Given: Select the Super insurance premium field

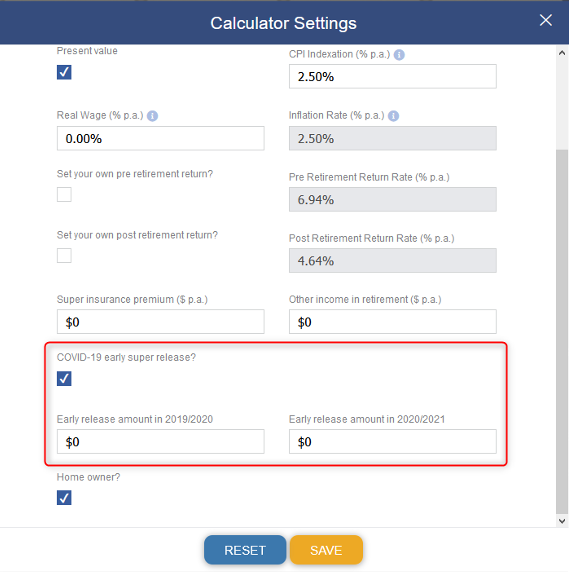Looking at the screenshot, I should 160,321.
